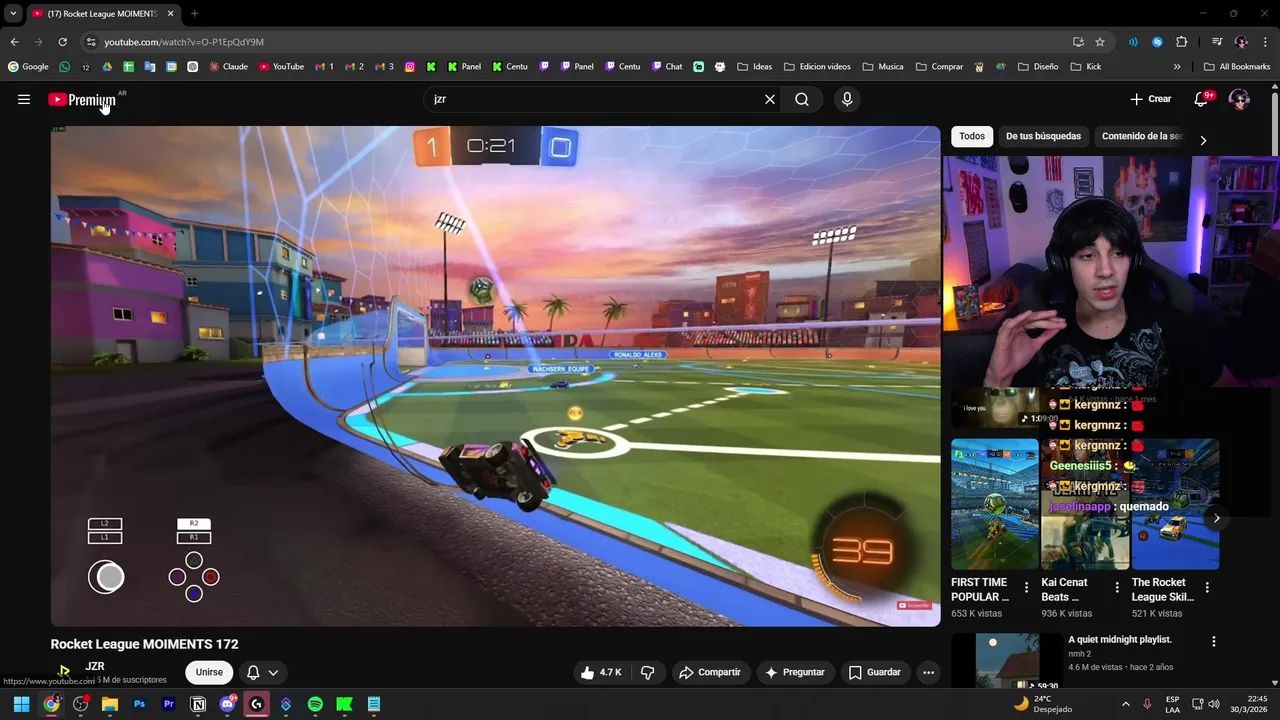This screenshot has width=1280, height=720.
Task: Go back with browser back arrow
Action: tap(14, 42)
